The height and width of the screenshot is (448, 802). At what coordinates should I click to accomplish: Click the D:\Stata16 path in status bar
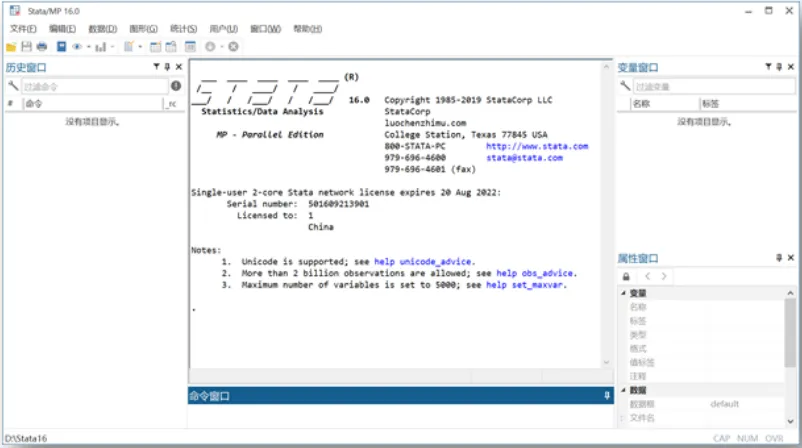click(x=26, y=438)
